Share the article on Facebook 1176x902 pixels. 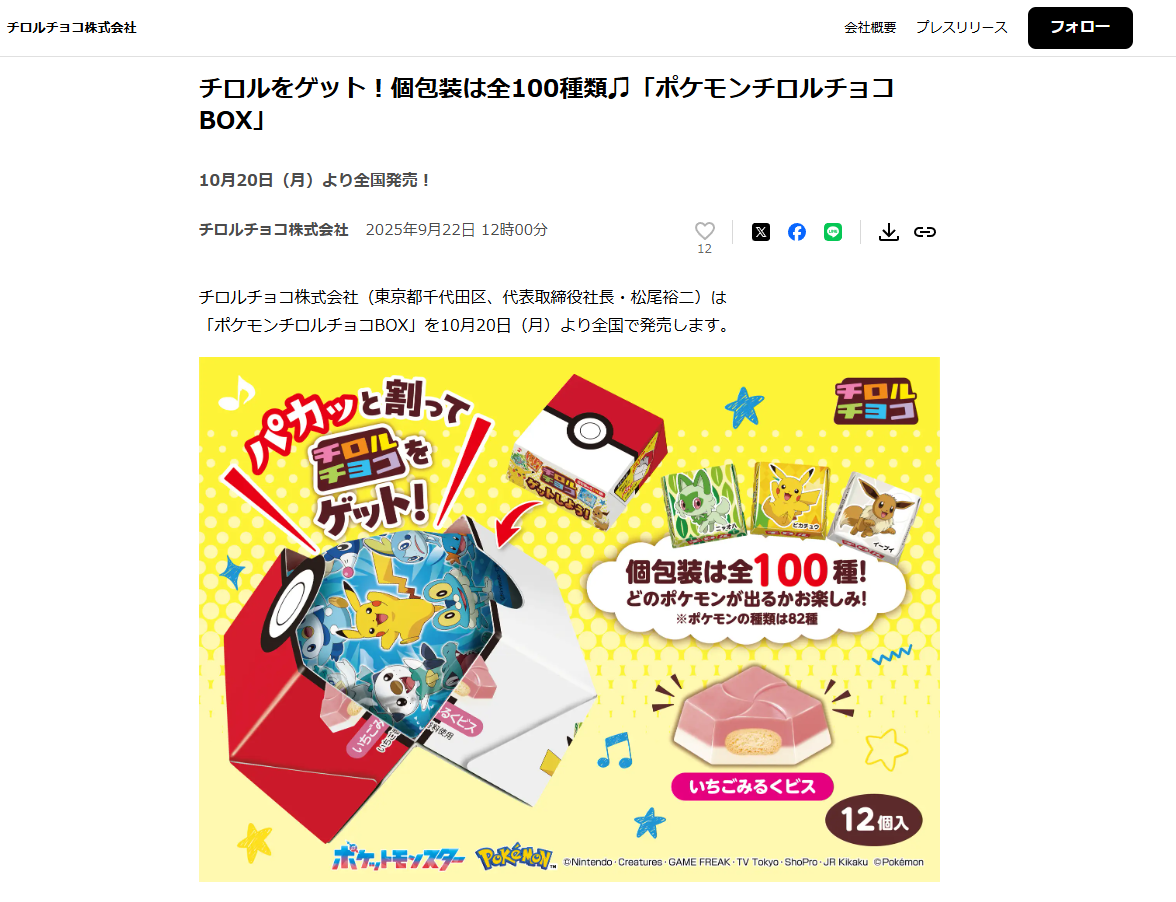click(796, 232)
